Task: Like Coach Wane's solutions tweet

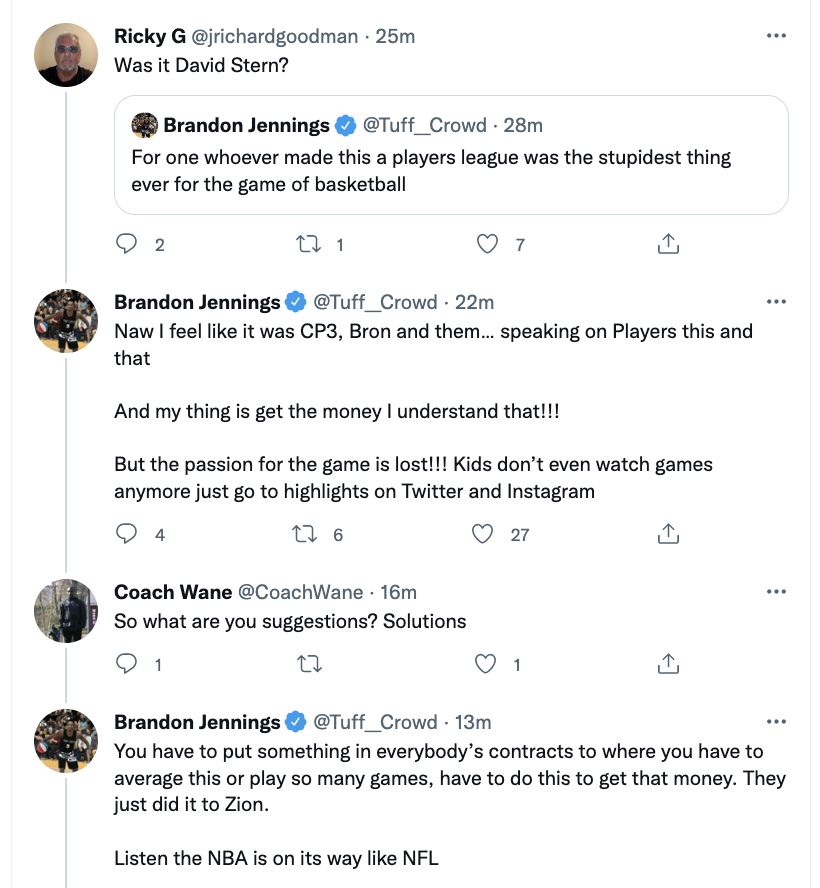Action: click(x=485, y=663)
